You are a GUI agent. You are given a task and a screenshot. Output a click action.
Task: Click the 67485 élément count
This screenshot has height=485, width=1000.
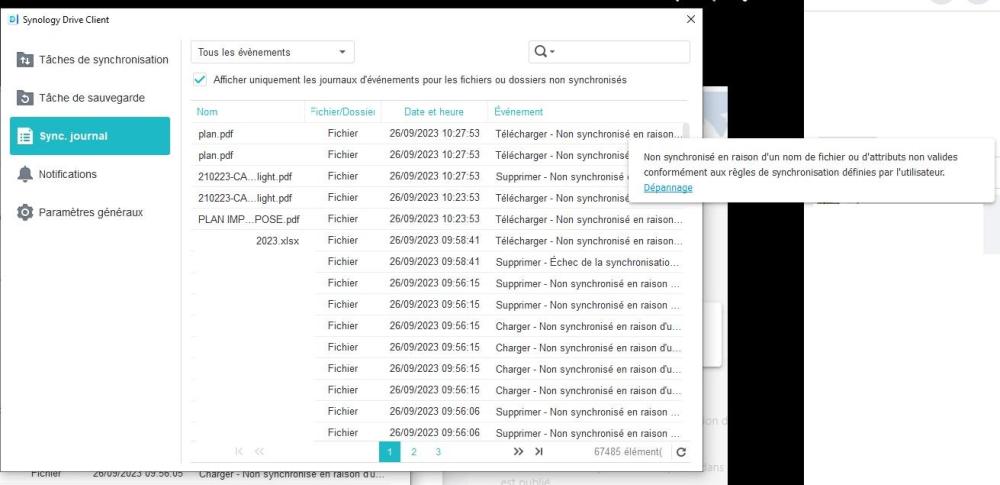pyautogui.click(x=628, y=452)
